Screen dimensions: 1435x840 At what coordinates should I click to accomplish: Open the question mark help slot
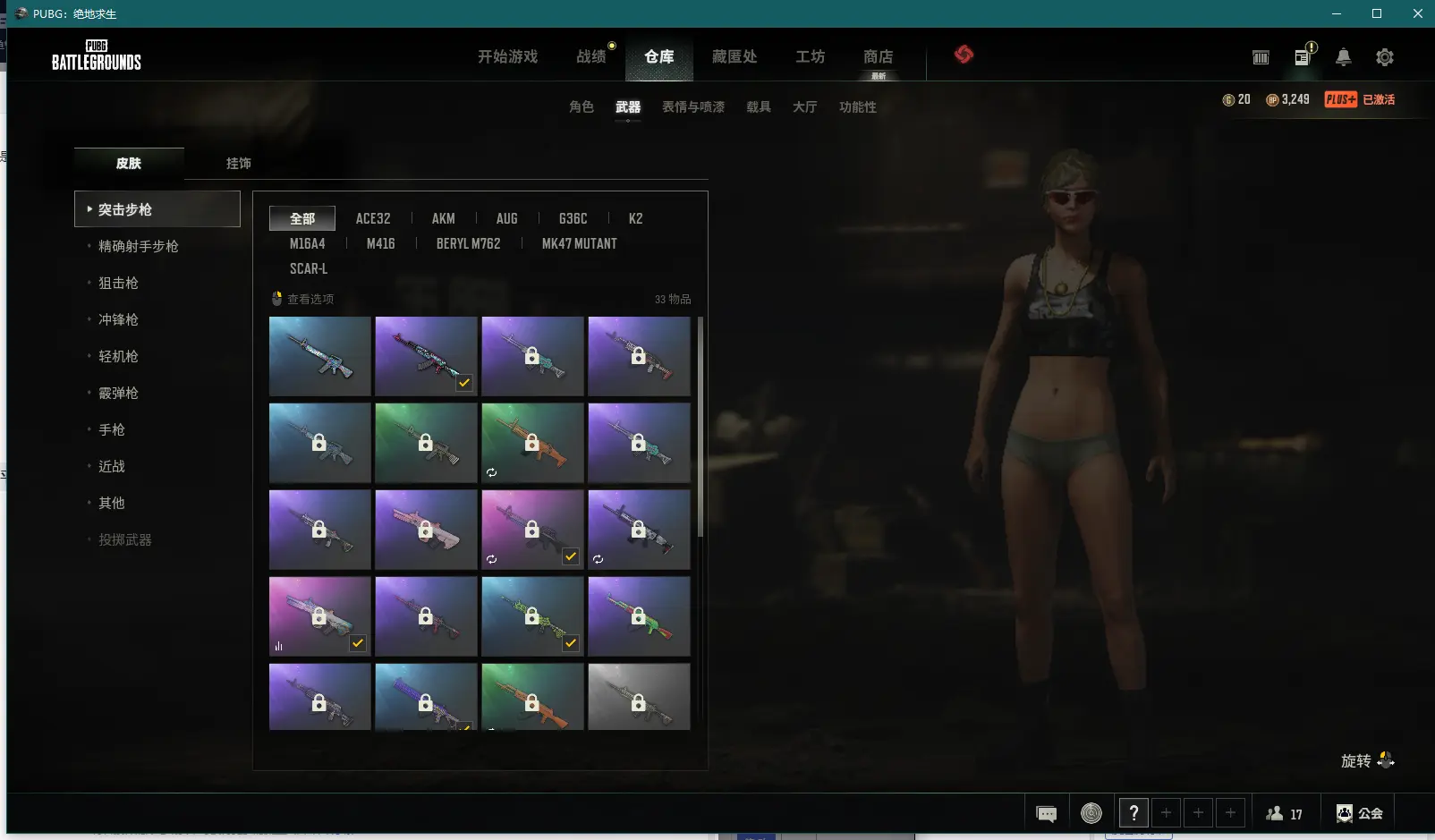point(1134,813)
